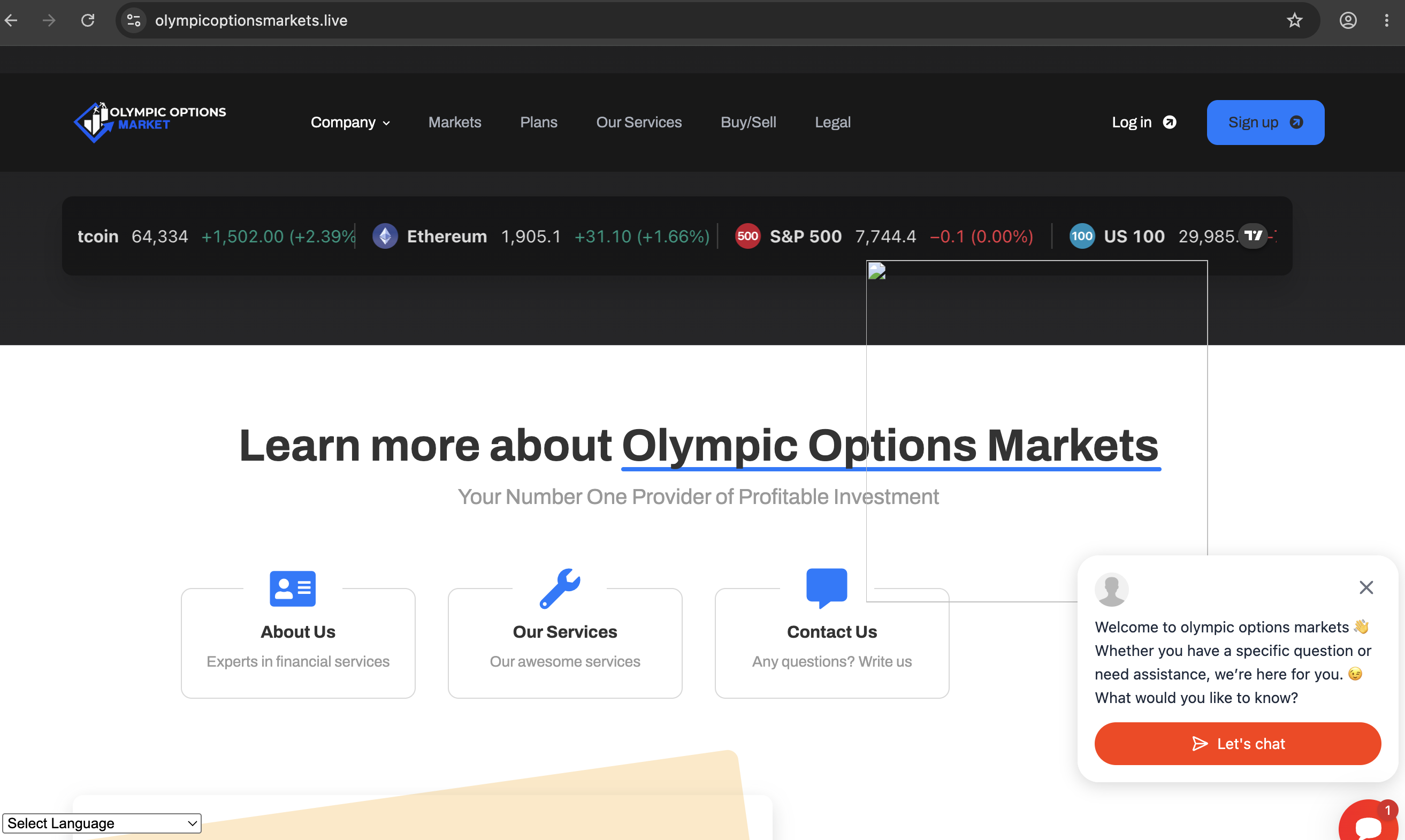Bookmark this page with the star icon

(x=1295, y=20)
